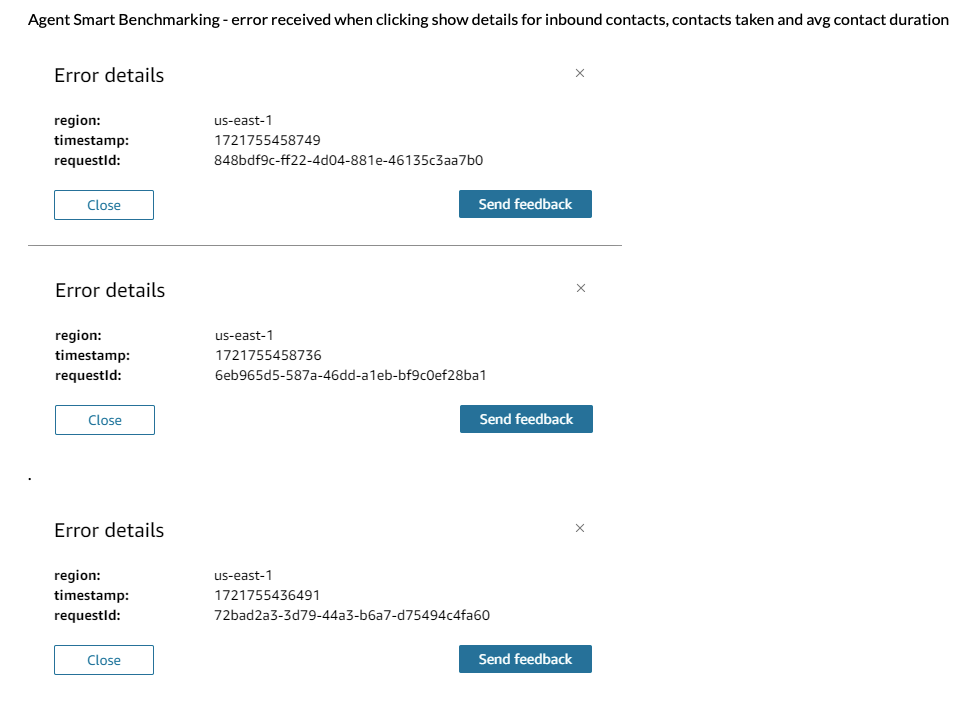Click us-east-1 region value above timestamp 1721755458749

[x=243, y=120]
